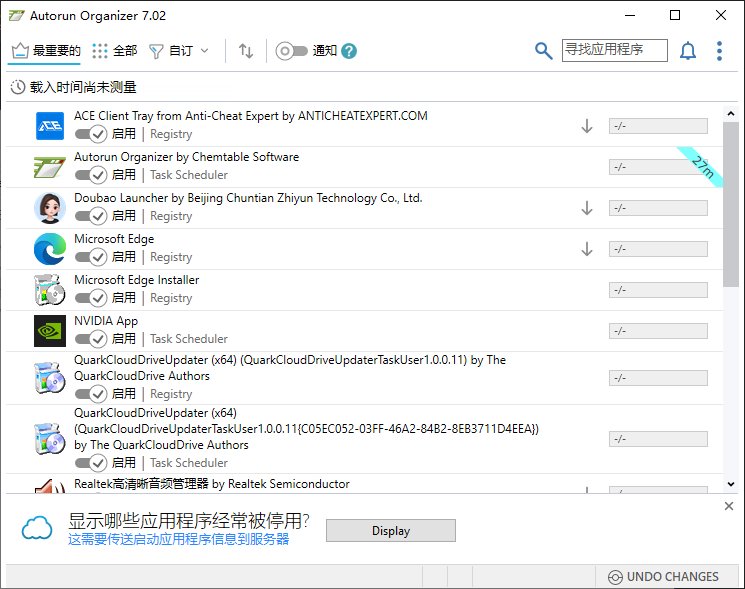Image resolution: width=745 pixels, height=589 pixels.
Task: Click the sort order arrows icon
Action: pos(246,50)
